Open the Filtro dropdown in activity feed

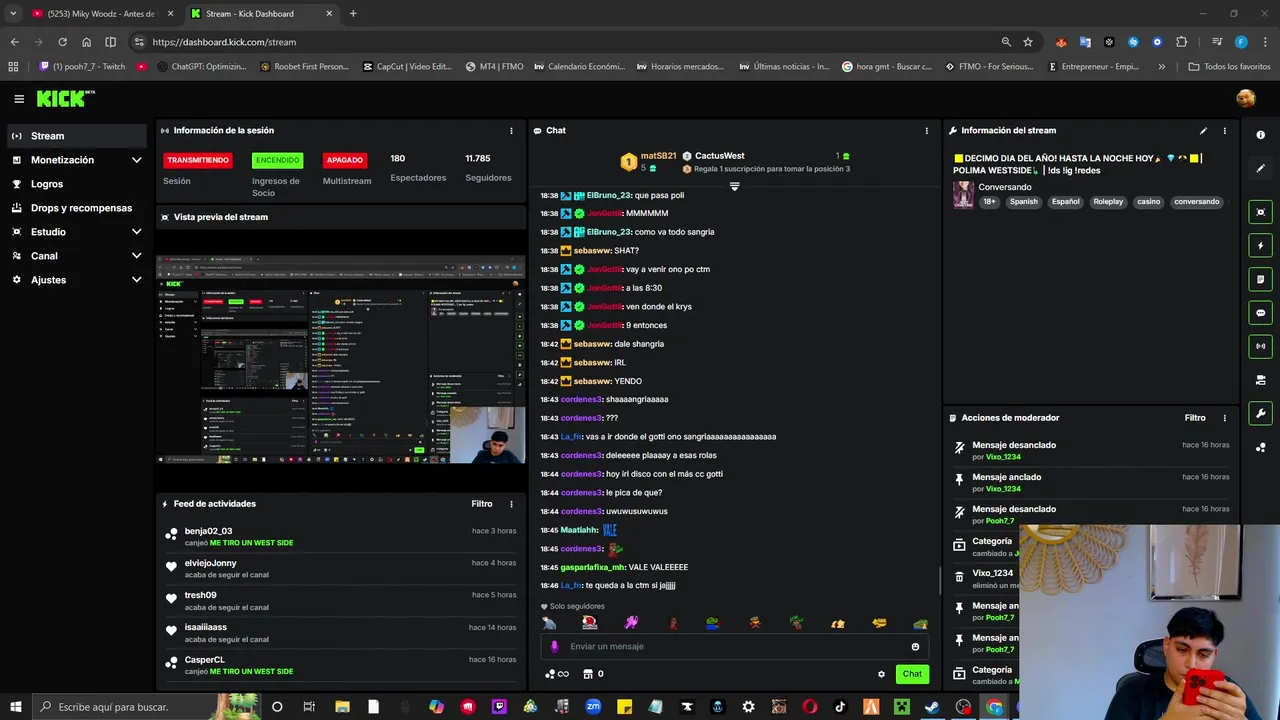pos(482,504)
